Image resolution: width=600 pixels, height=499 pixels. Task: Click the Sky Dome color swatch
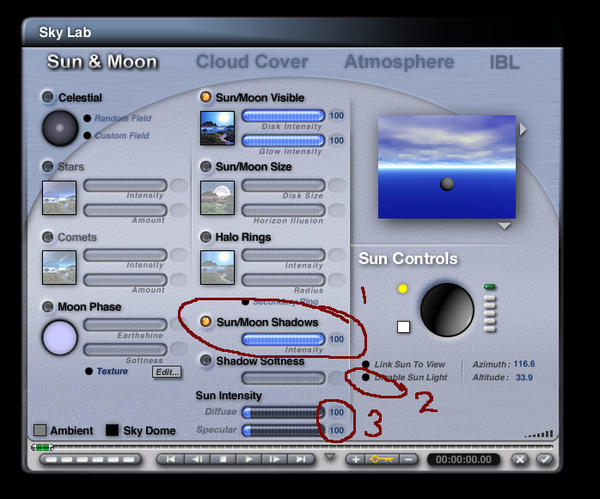(x=112, y=430)
